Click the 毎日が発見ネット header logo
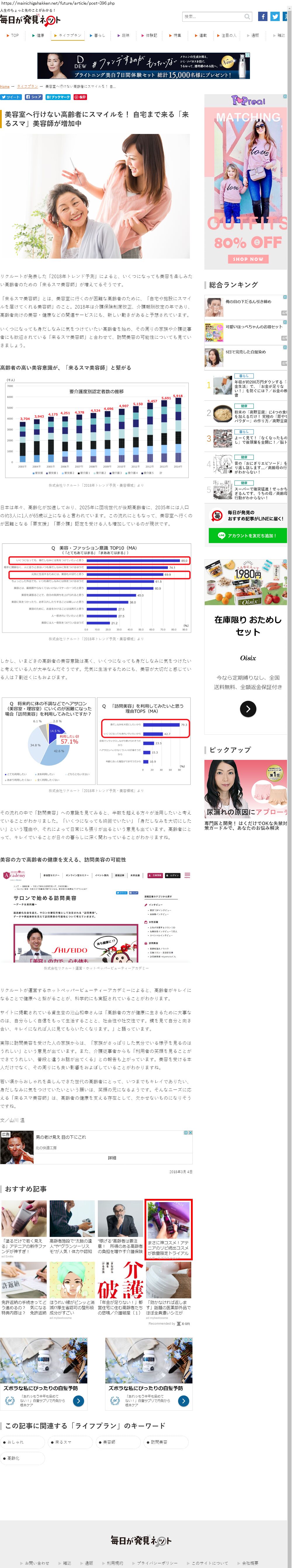 click(30, 20)
